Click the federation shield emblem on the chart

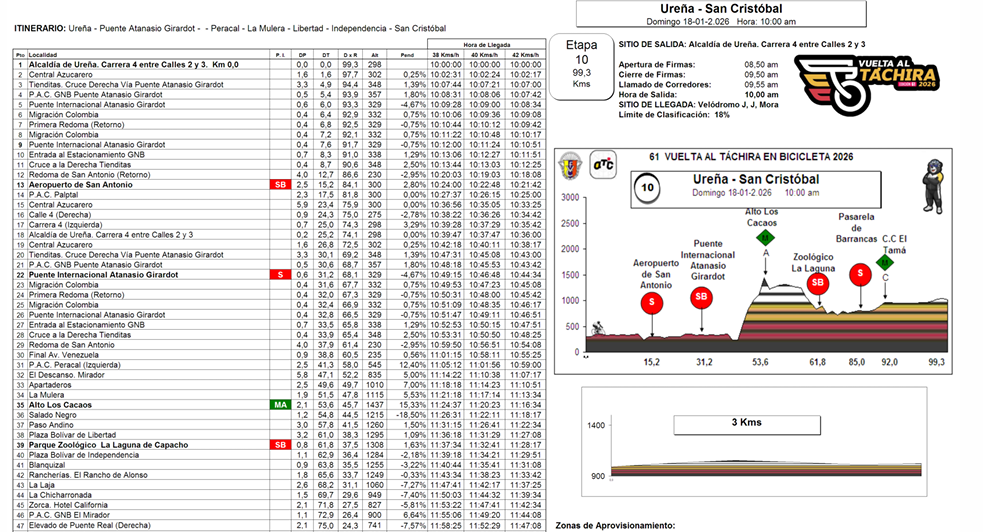click(x=569, y=164)
